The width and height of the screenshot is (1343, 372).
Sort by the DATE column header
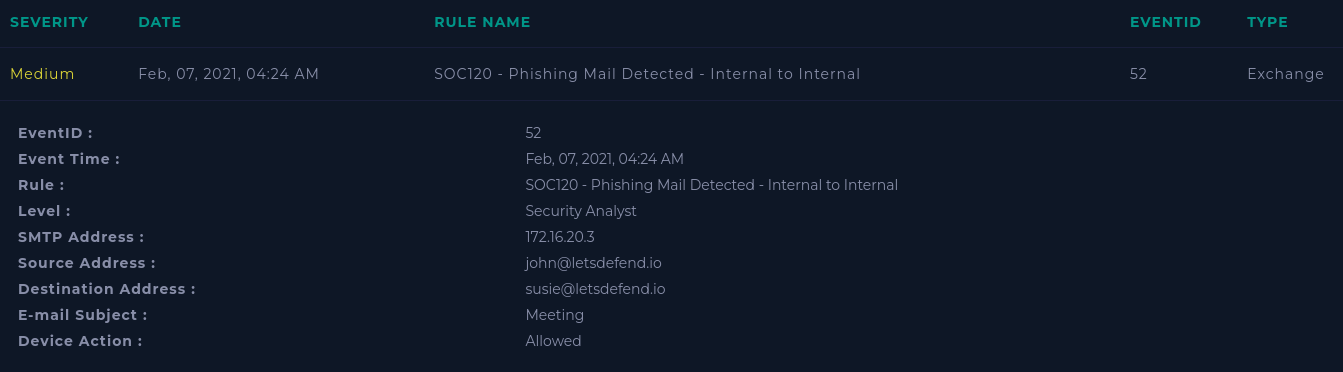click(160, 22)
